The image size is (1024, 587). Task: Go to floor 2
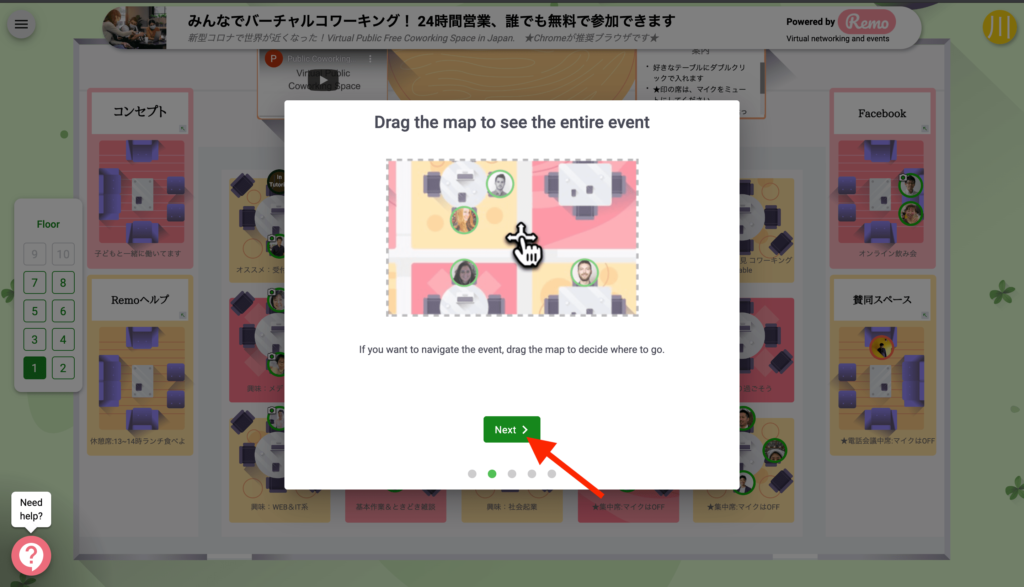tap(63, 368)
